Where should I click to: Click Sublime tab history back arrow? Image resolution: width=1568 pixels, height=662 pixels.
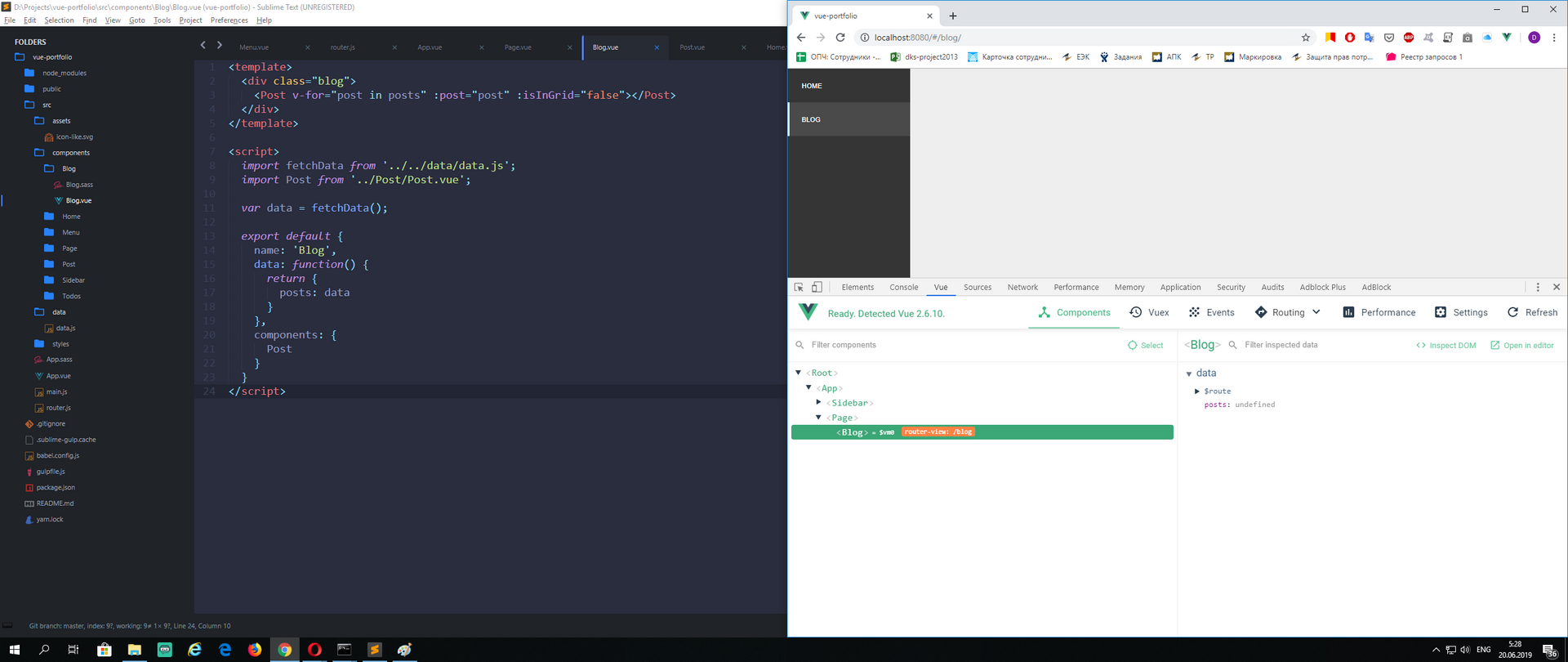[203, 46]
